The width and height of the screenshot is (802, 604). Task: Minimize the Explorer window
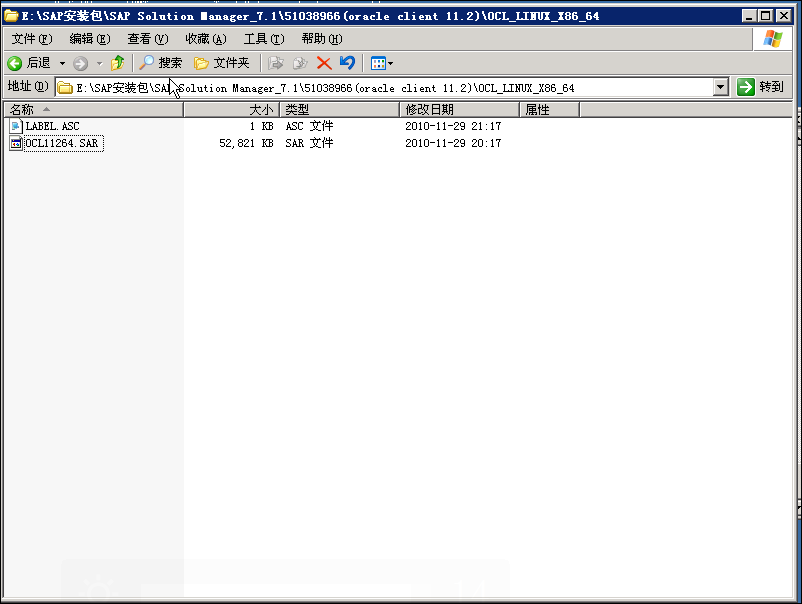[749, 16]
